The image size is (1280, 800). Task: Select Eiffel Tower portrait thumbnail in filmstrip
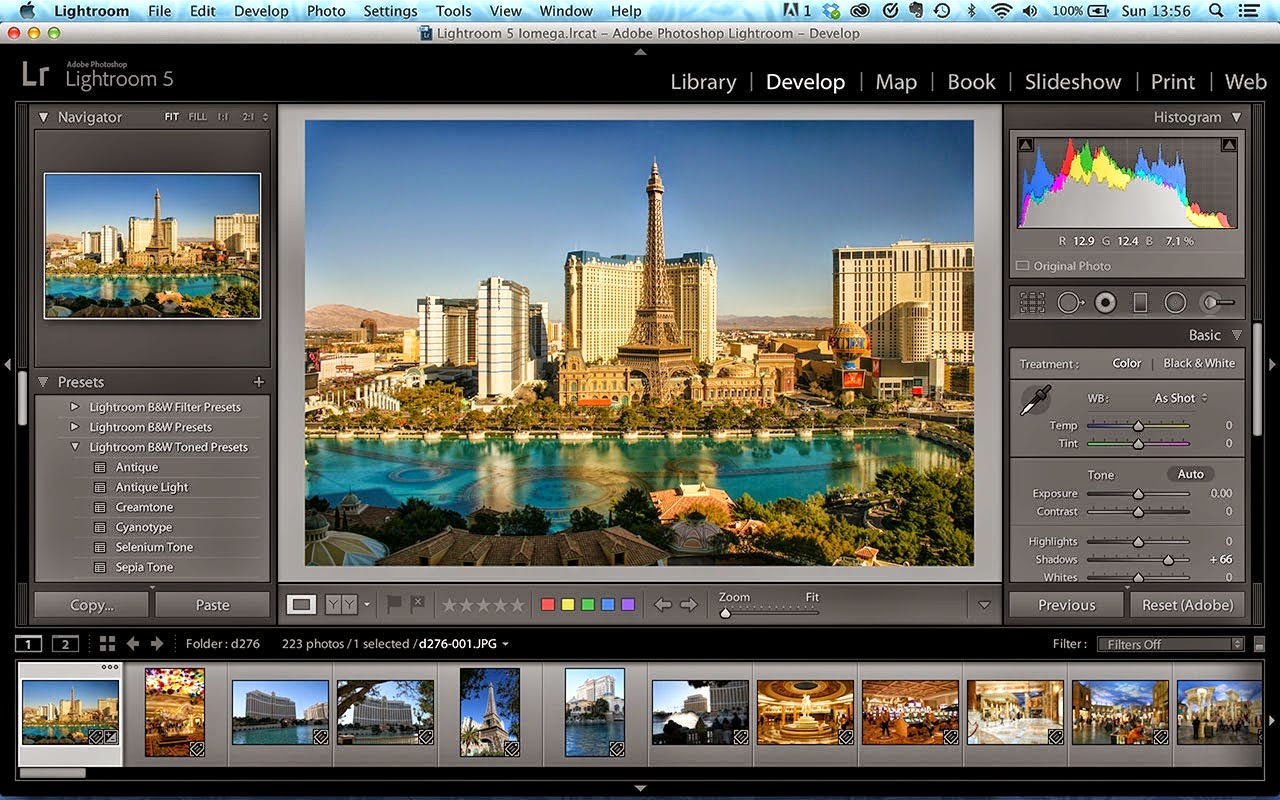click(x=489, y=712)
